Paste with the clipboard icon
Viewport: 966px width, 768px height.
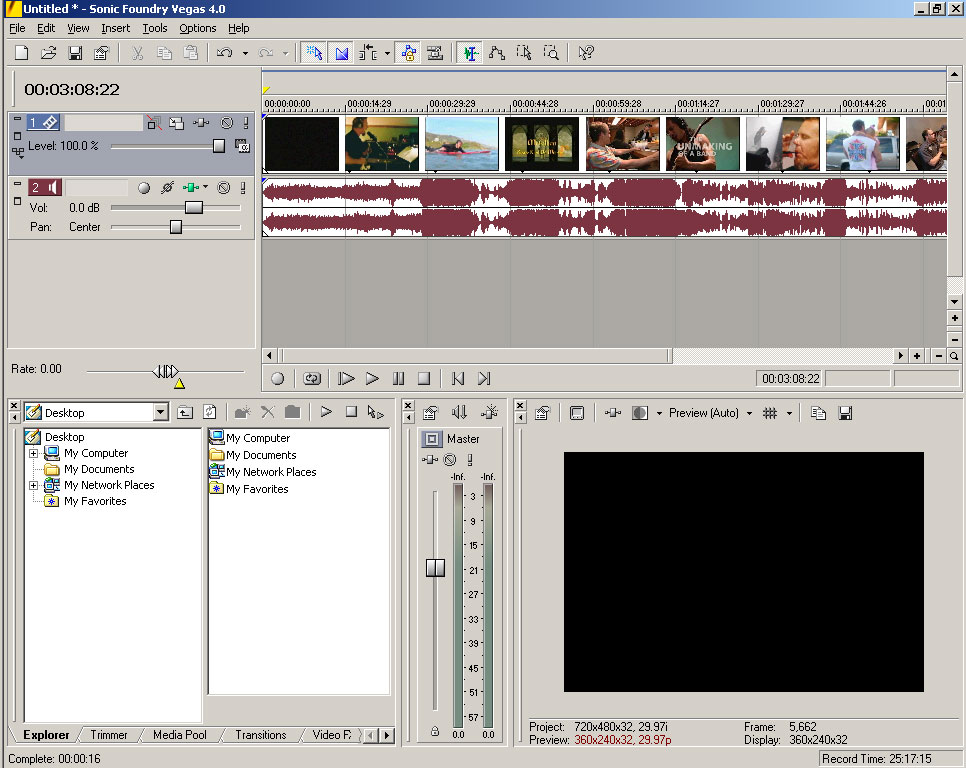coord(191,53)
